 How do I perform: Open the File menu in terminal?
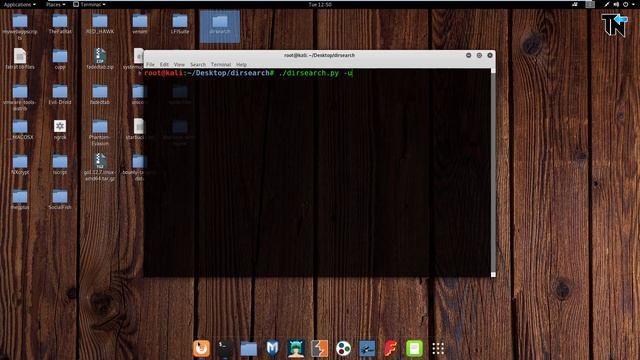150,64
